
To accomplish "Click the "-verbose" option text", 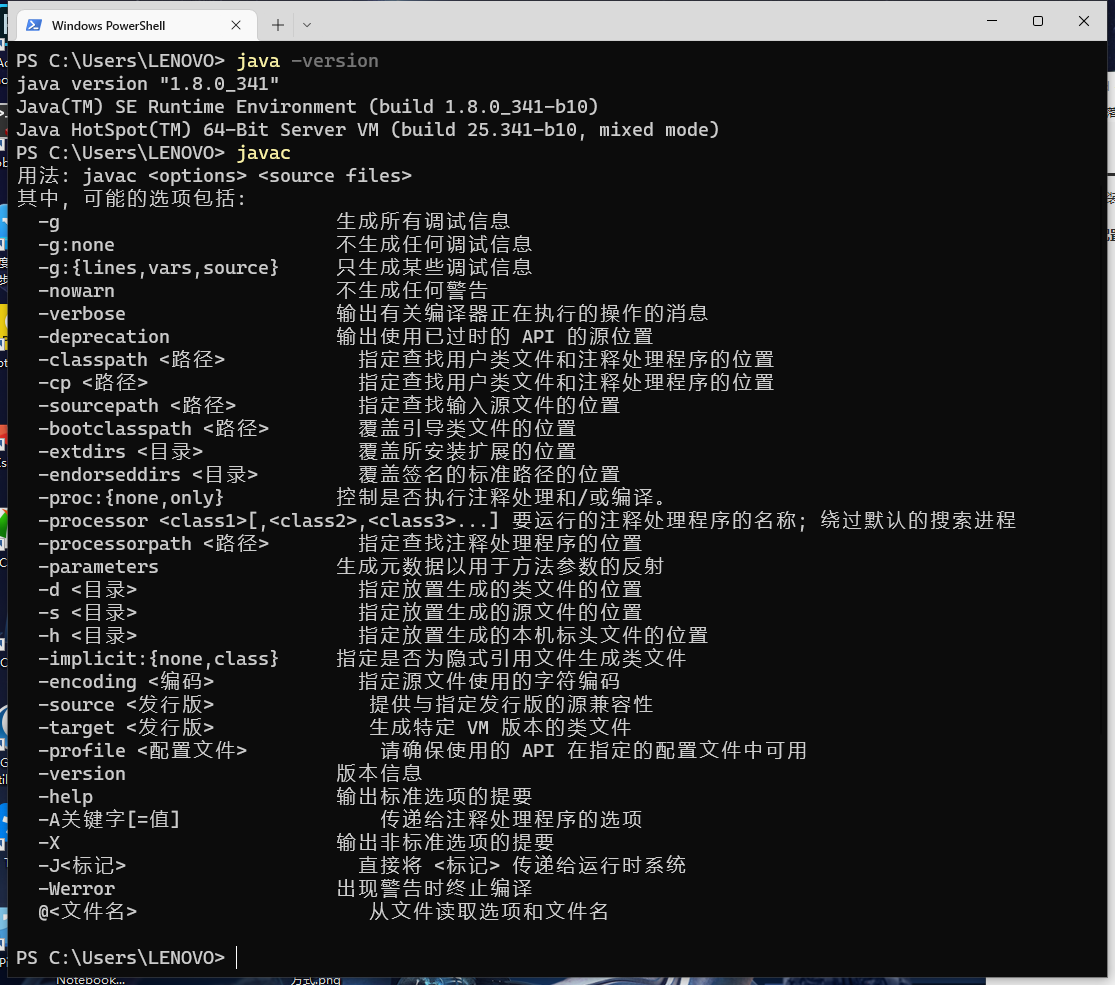I will [81, 313].
